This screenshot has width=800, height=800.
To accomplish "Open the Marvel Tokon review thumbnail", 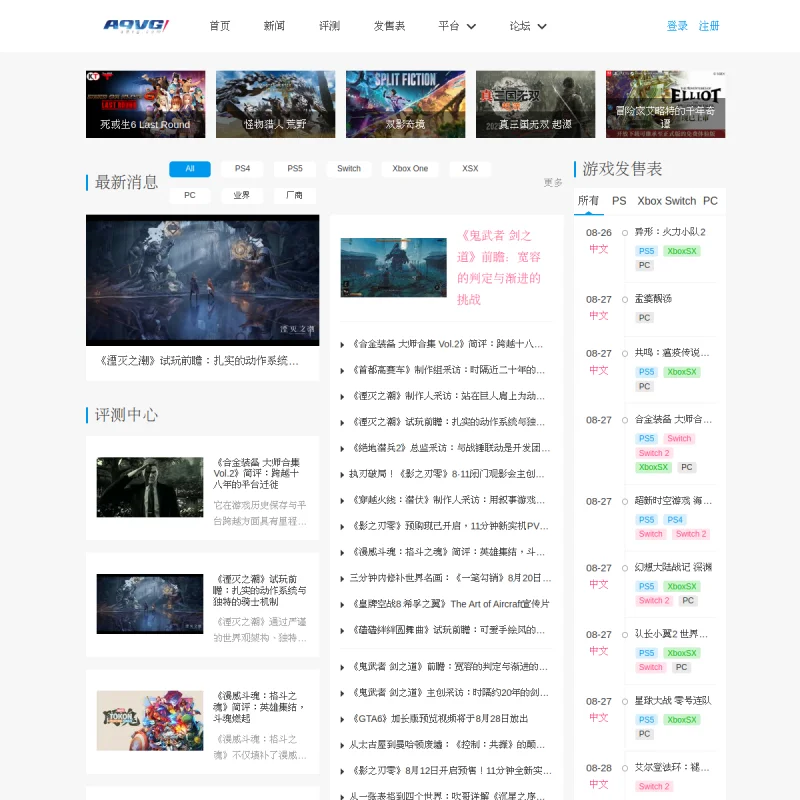I will point(150,721).
